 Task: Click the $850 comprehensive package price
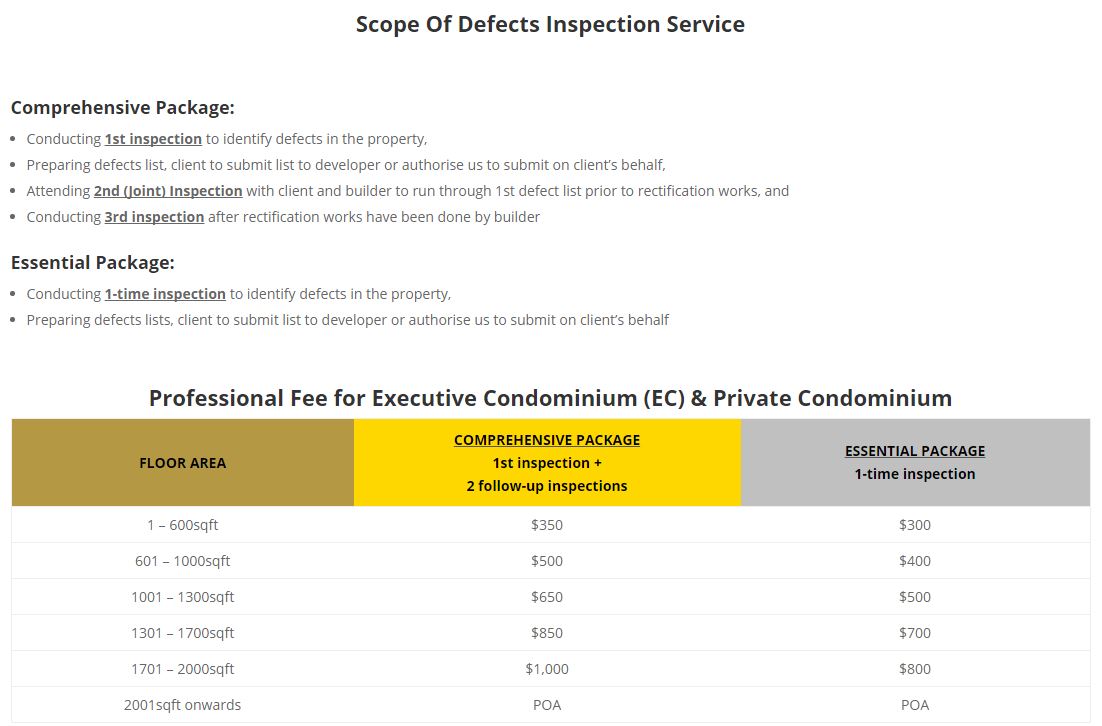[x=547, y=633]
